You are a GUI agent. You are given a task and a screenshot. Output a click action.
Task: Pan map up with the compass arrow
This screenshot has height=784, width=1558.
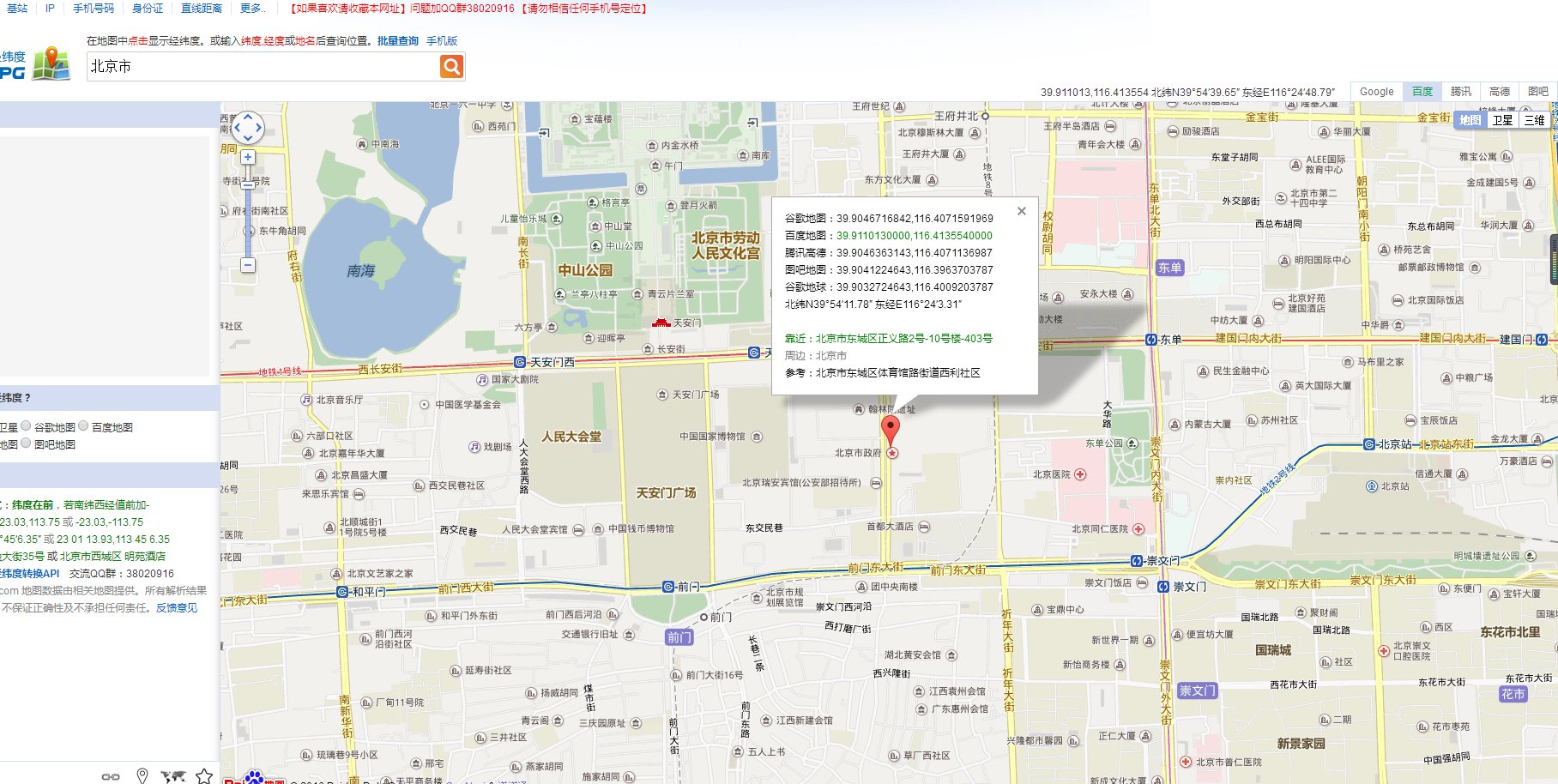248,118
